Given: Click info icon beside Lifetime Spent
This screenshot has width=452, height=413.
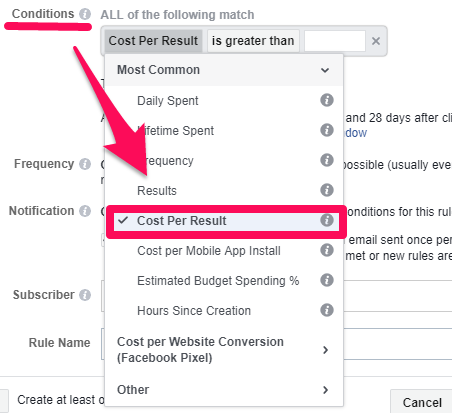Looking at the screenshot, I should pyautogui.click(x=327, y=130).
